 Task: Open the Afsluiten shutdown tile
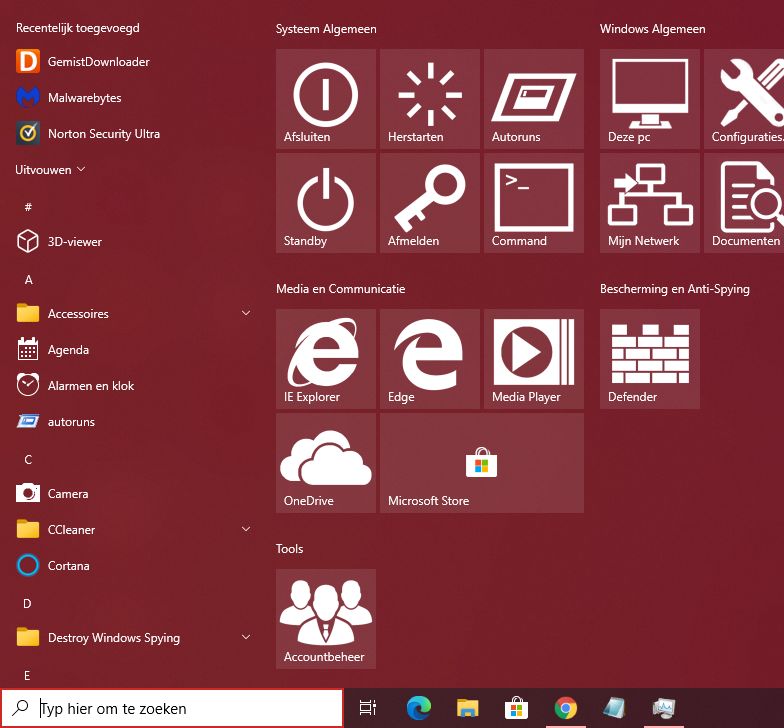click(x=326, y=98)
